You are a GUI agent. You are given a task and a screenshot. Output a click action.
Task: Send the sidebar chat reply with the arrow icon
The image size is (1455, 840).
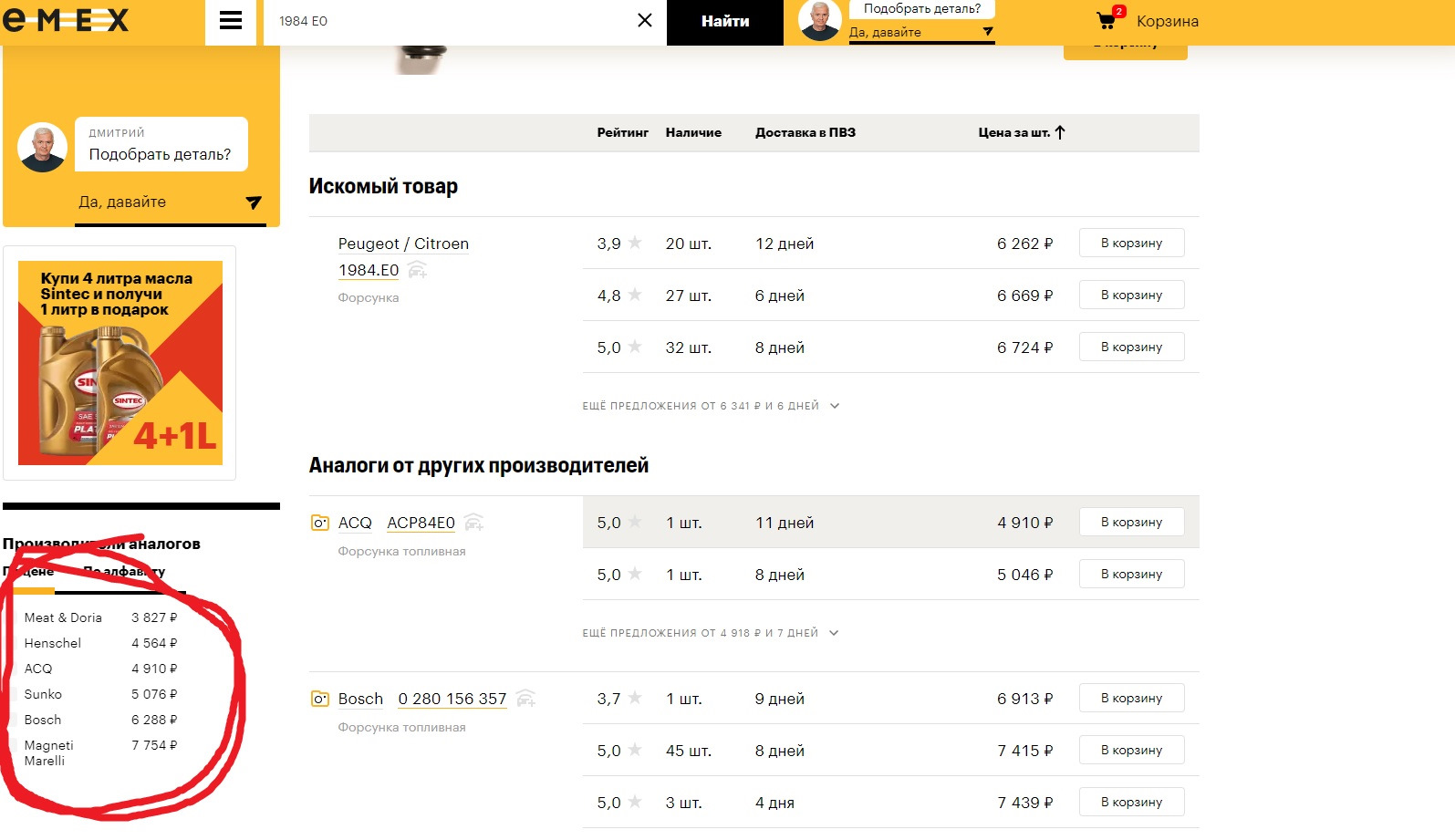click(x=254, y=202)
